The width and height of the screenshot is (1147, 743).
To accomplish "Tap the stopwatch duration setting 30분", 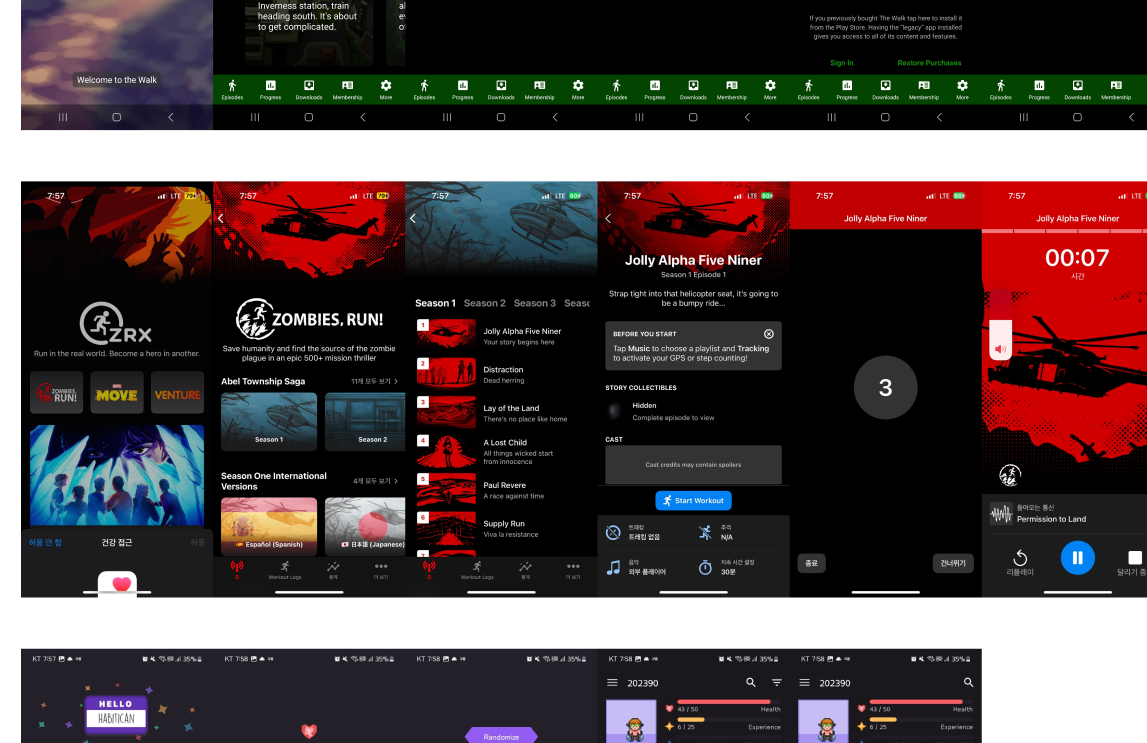I will (x=705, y=567).
